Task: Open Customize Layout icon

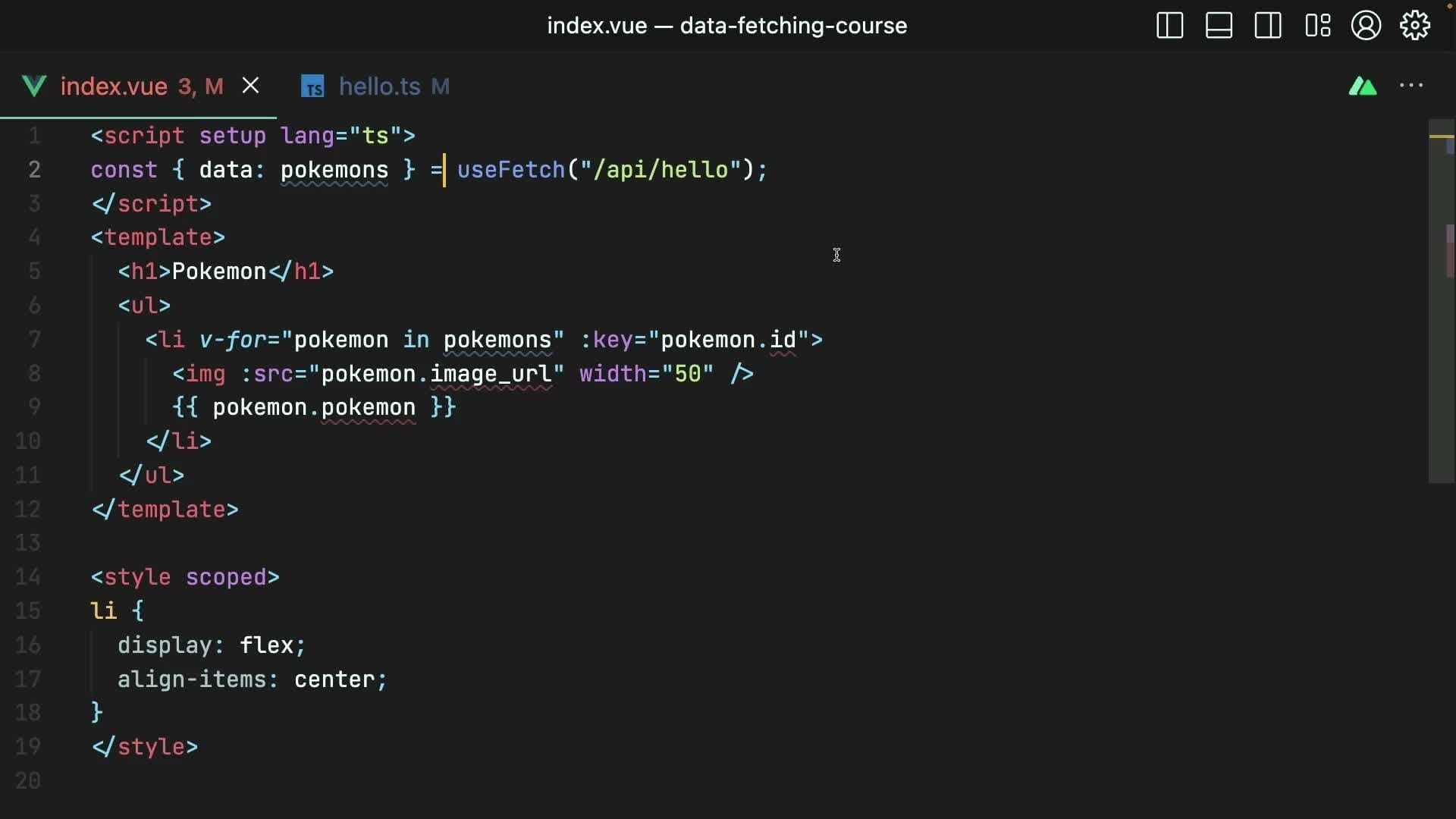Action: click(1317, 26)
